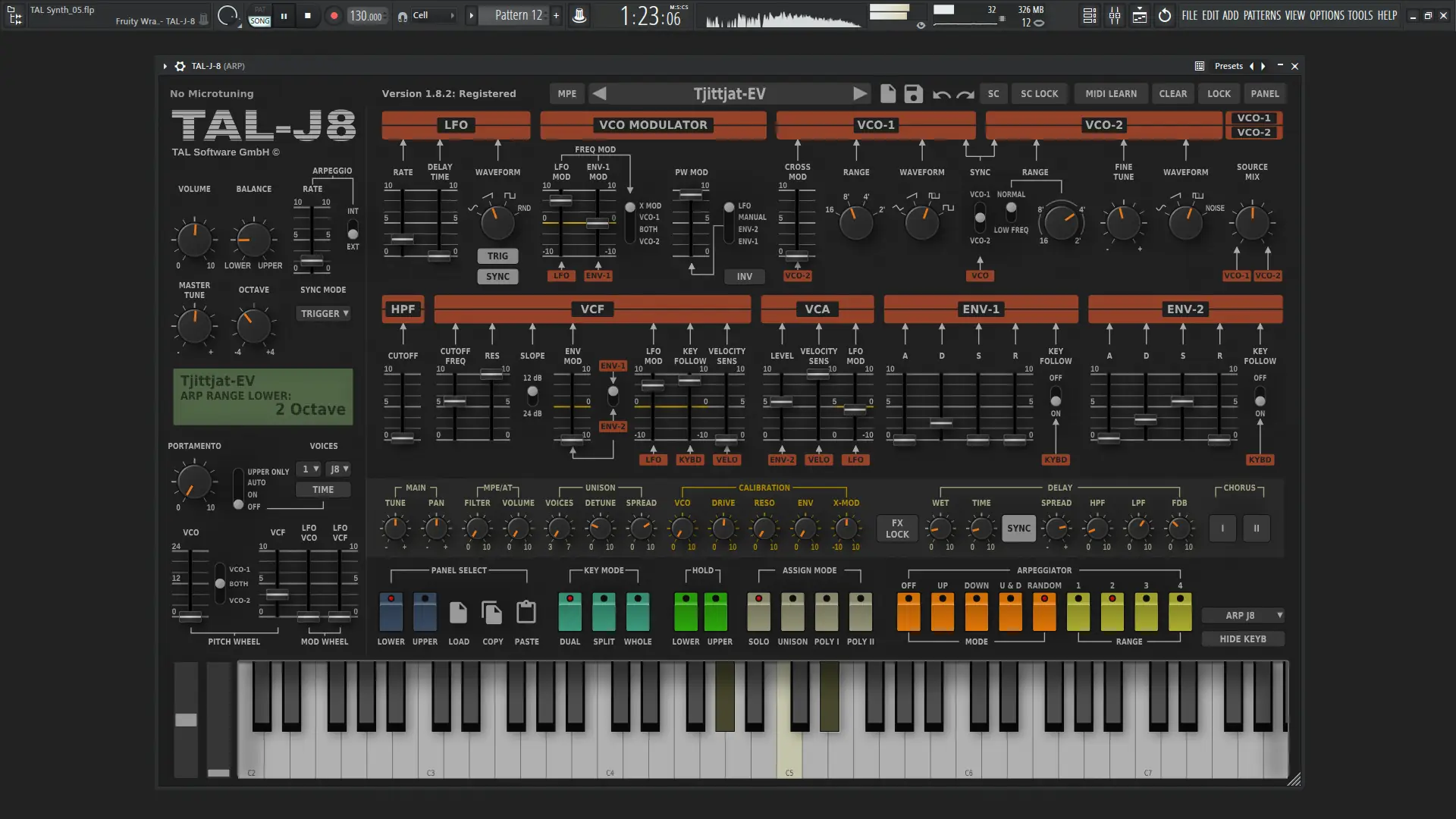
Task: Click the PASTE clipboard icon
Action: pyautogui.click(x=526, y=612)
